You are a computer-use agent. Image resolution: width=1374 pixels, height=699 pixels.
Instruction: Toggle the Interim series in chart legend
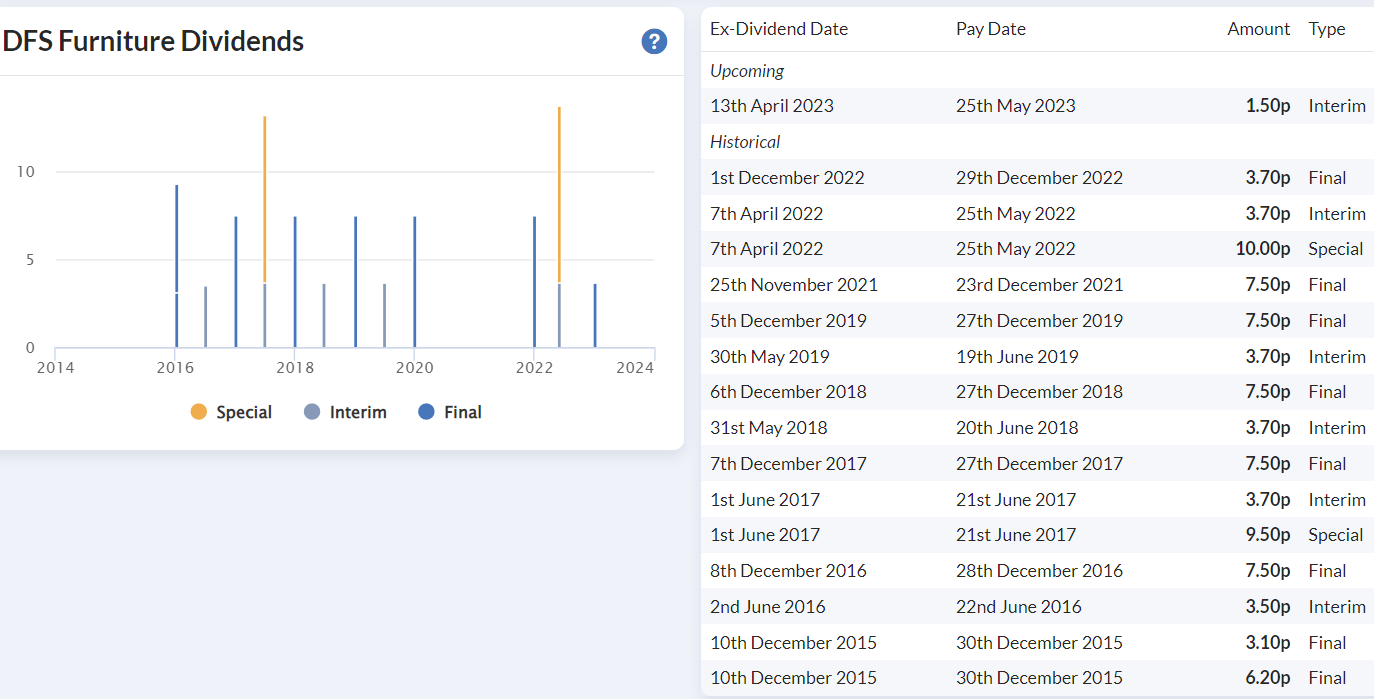click(x=345, y=412)
